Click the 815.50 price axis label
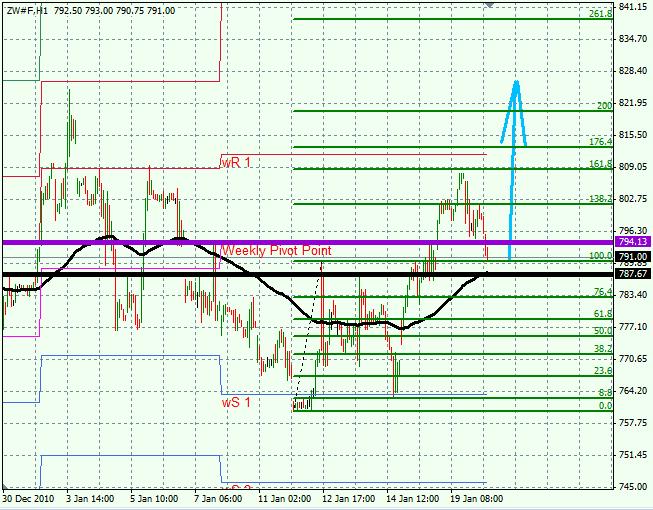Viewport: 653px width, 510px height. [x=633, y=134]
